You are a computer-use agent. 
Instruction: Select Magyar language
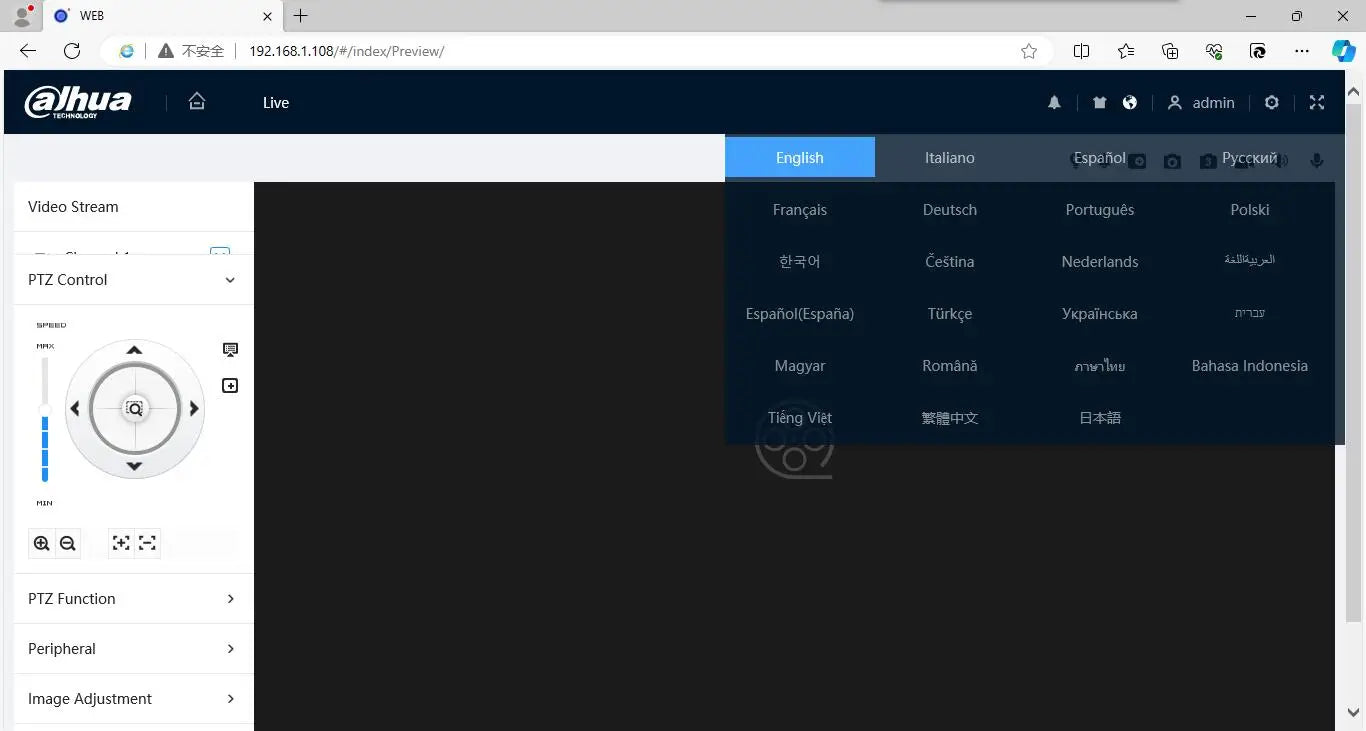click(x=800, y=365)
